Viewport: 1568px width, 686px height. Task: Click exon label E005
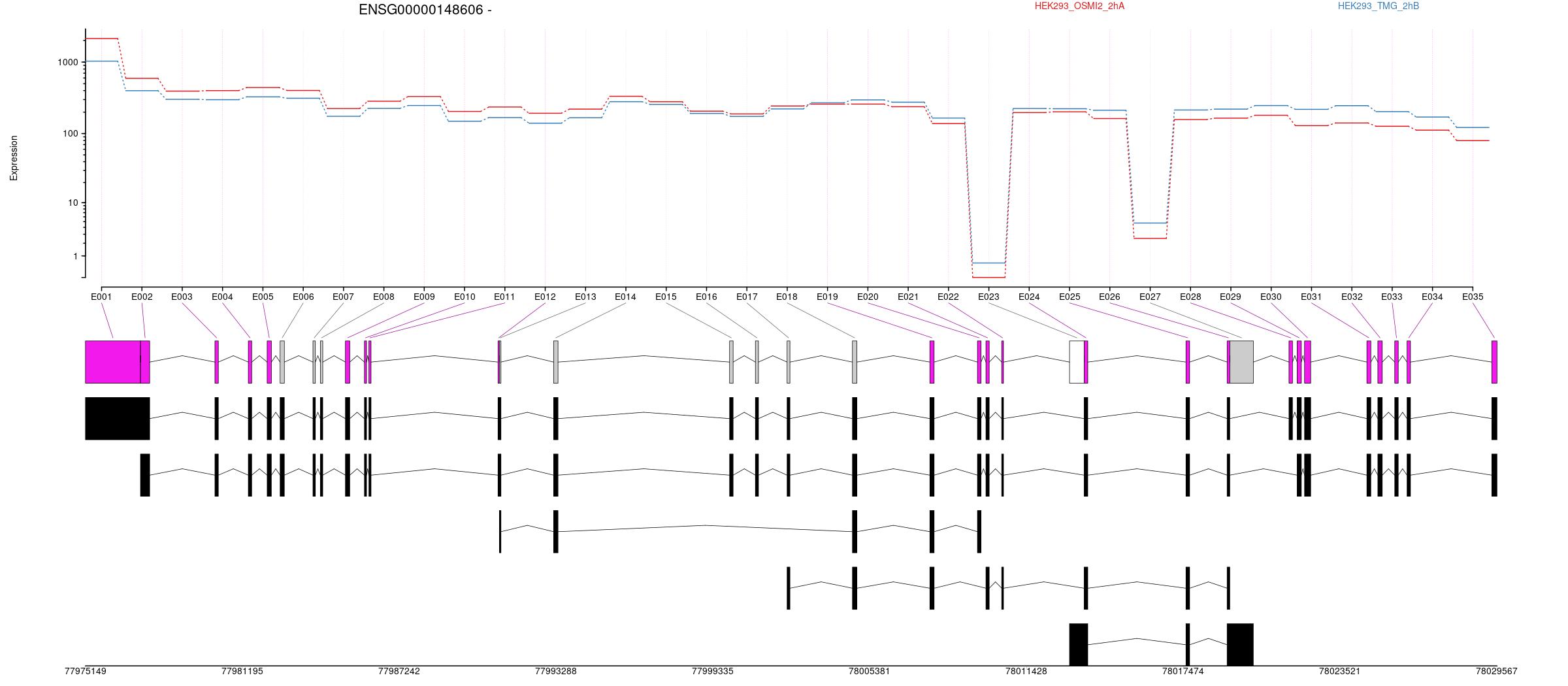263,297
